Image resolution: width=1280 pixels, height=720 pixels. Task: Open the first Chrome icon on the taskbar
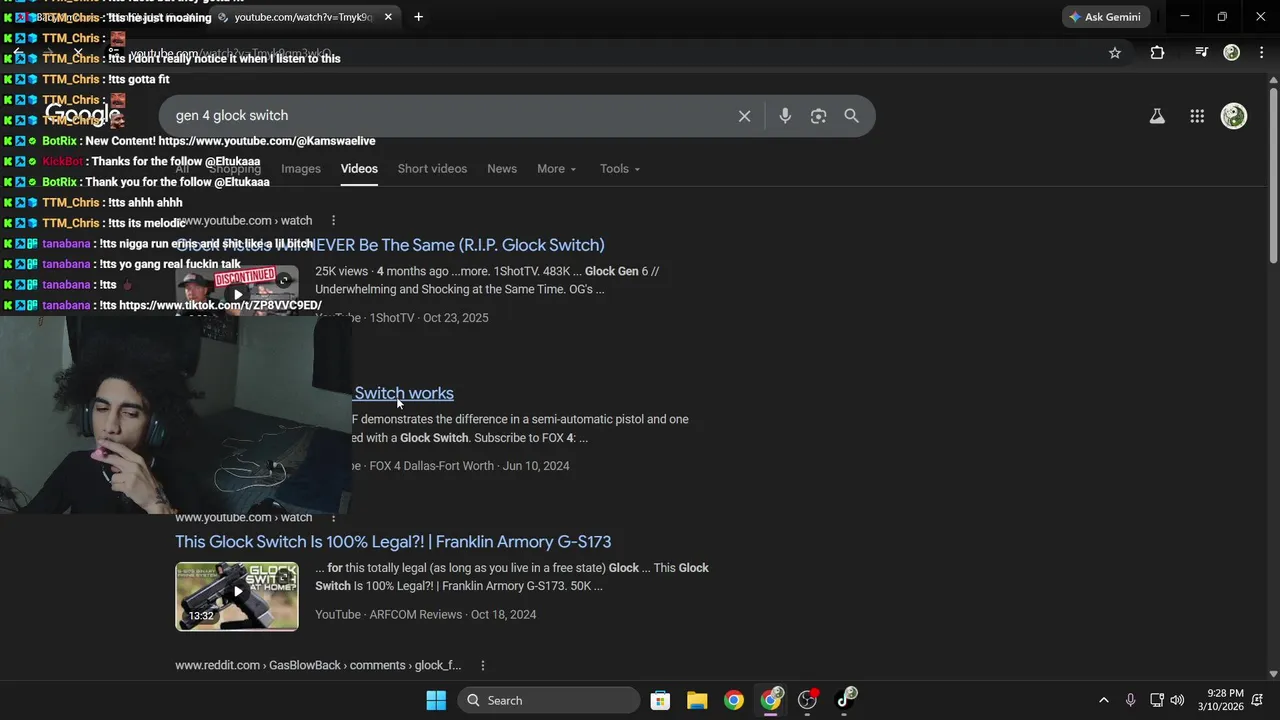734,700
